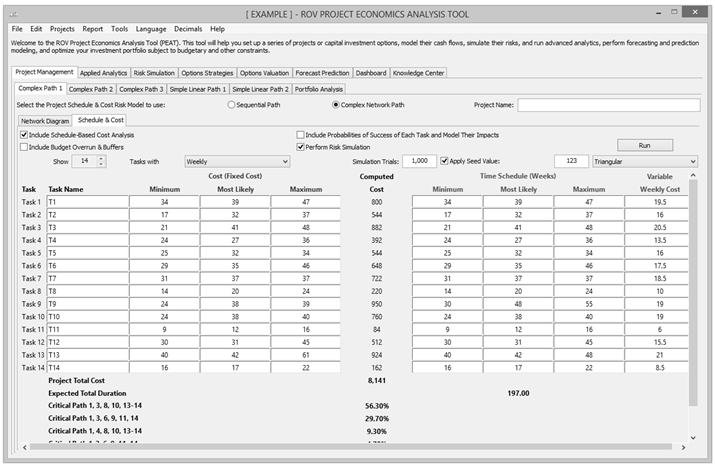Open the Simple Linear Path 1 tab
715x464 pixels.
198,89
